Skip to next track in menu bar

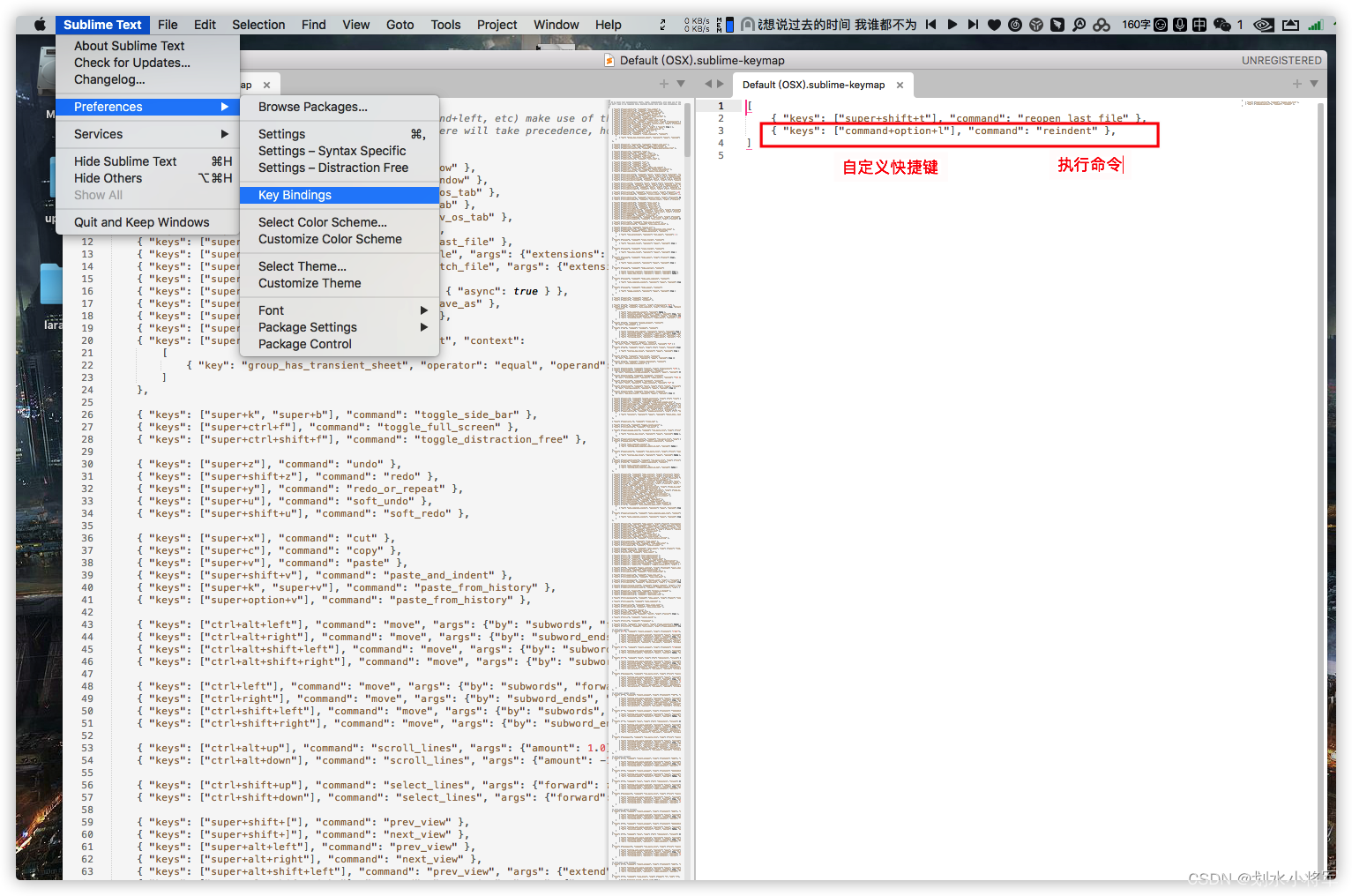[x=973, y=25]
